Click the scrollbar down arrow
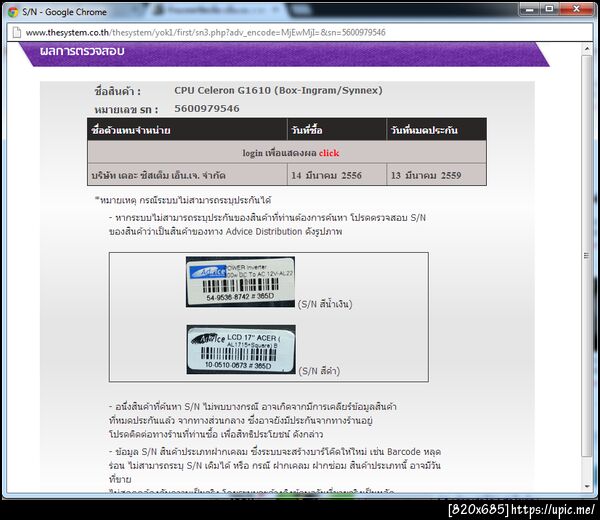This screenshot has height=520, width=600. click(x=587, y=486)
